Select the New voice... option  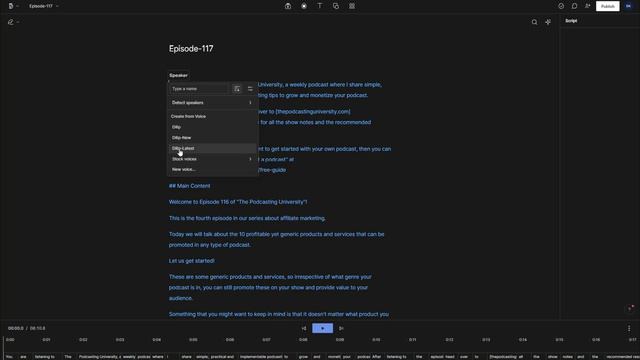click(212, 169)
